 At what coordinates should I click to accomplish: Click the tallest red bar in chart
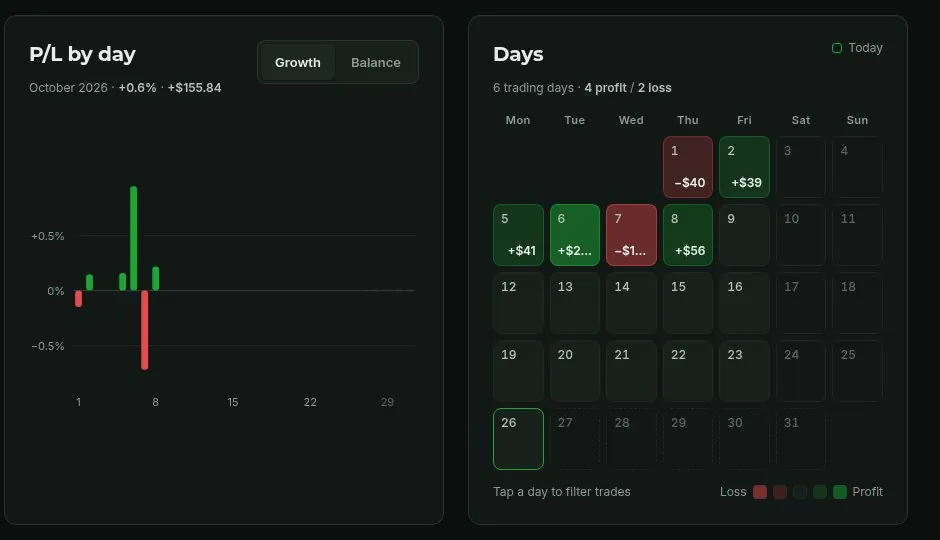click(x=144, y=330)
